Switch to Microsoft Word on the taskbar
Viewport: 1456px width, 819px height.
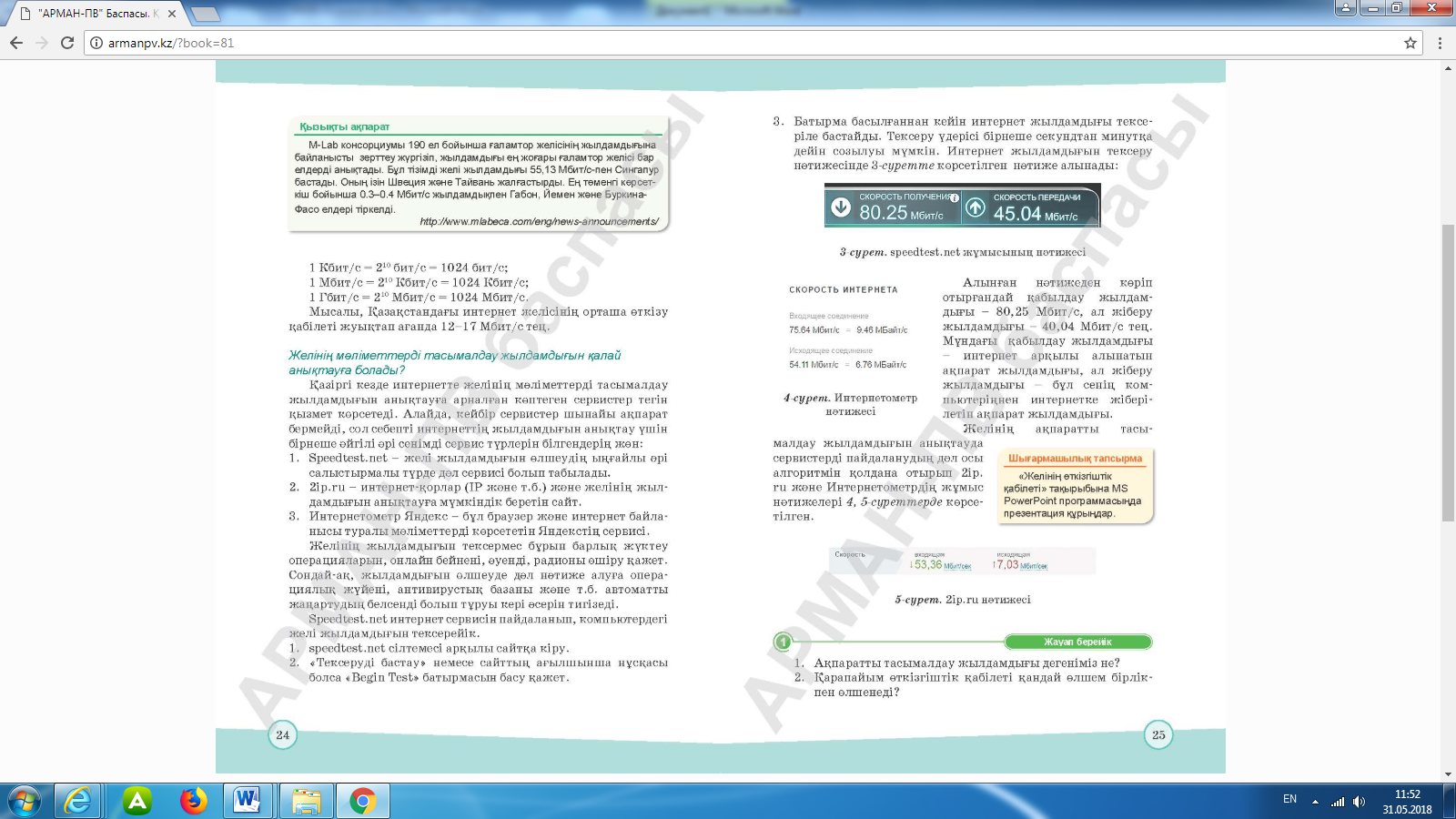pos(248,801)
